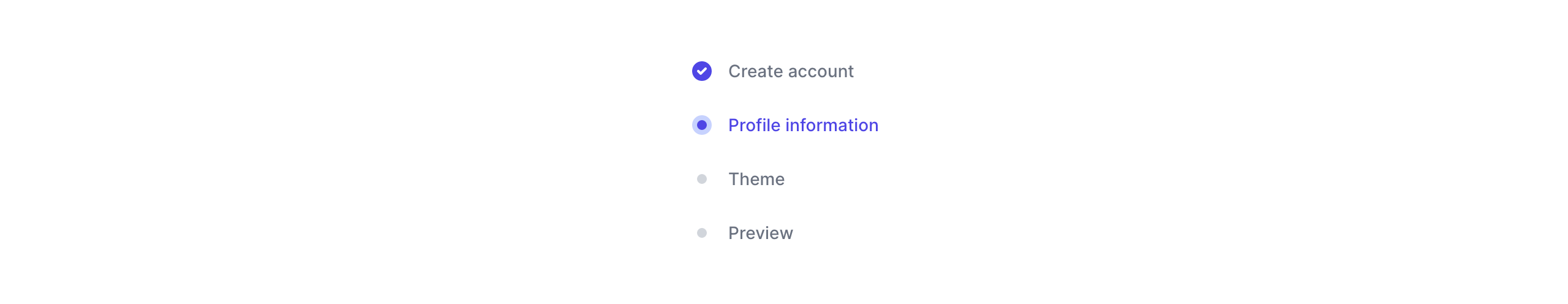Click the gray dot next to Preview
The width and height of the screenshot is (1568, 304).
pyautogui.click(x=701, y=233)
